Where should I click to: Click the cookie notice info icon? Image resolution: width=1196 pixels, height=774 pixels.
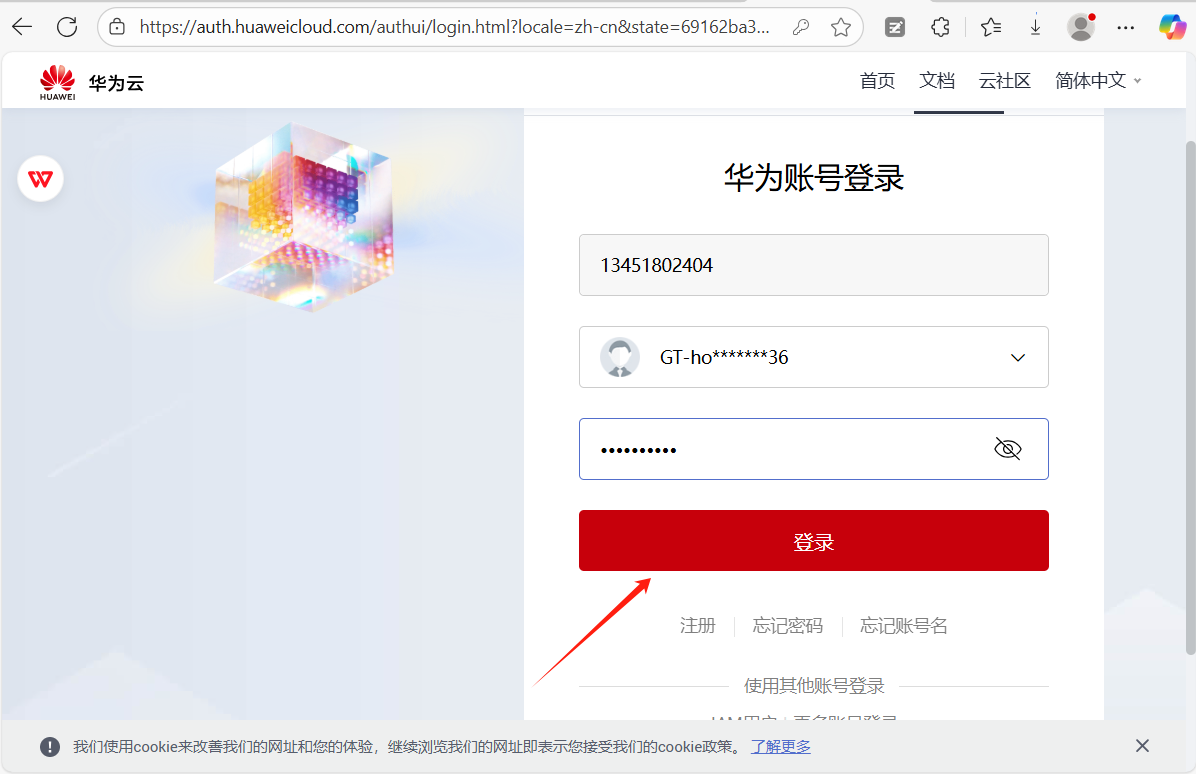point(50,747)
